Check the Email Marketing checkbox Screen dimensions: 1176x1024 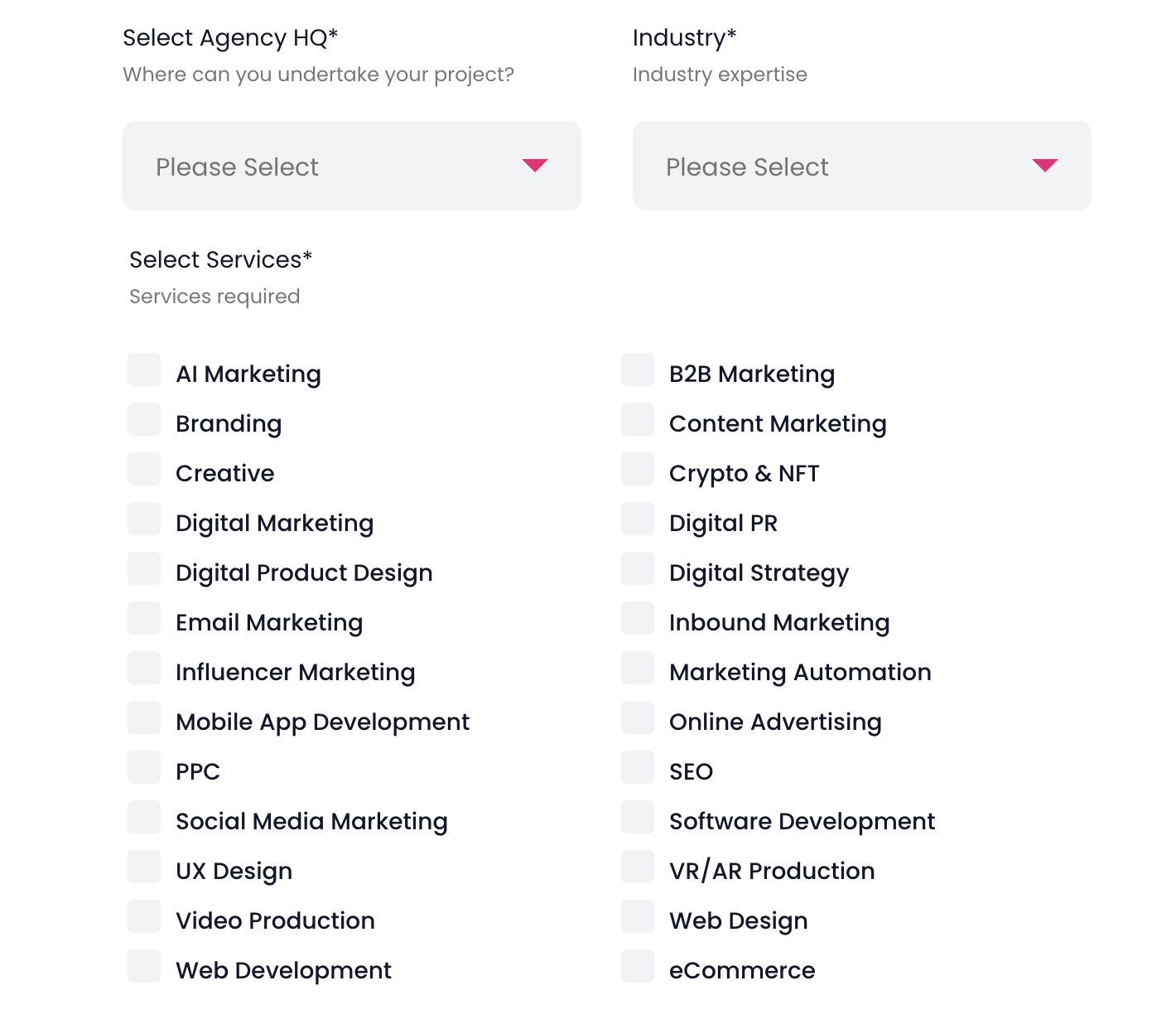(x=144, y=618)
